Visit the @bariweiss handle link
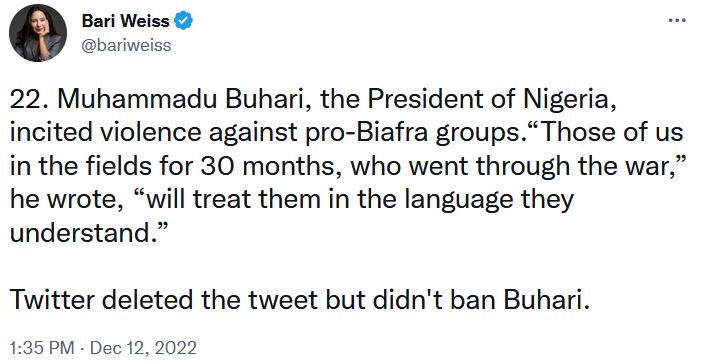This screenshot has height=364, width=701. [126, 45]
